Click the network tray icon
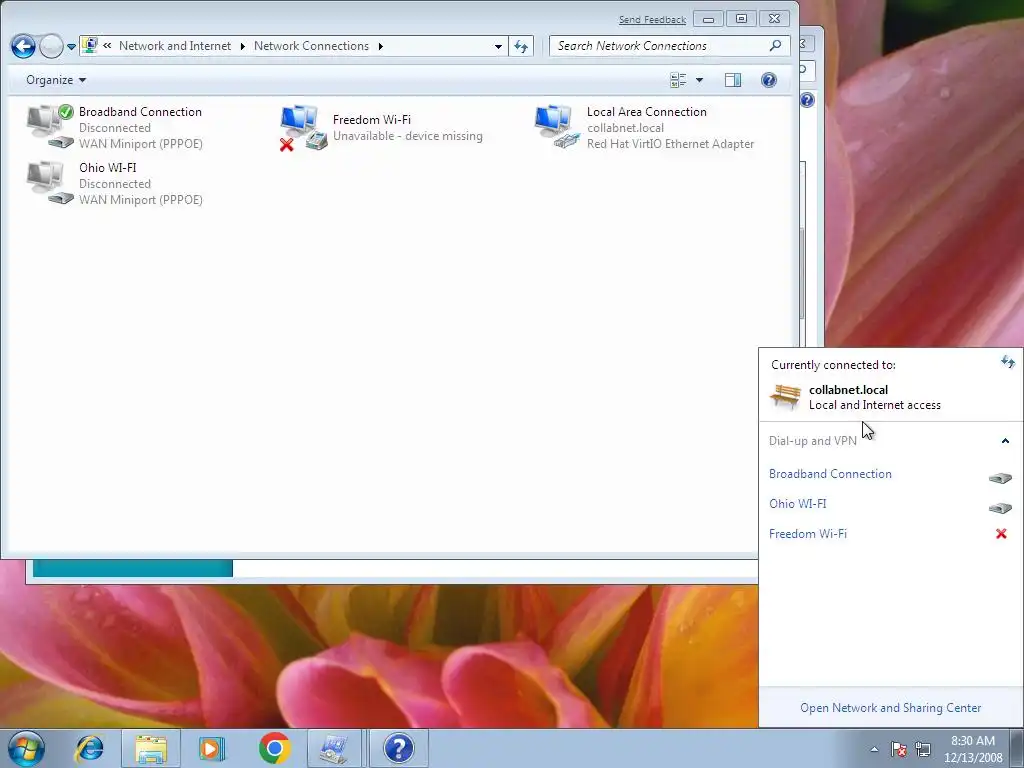The image size is (1024, 768). [x=923, y=749]
